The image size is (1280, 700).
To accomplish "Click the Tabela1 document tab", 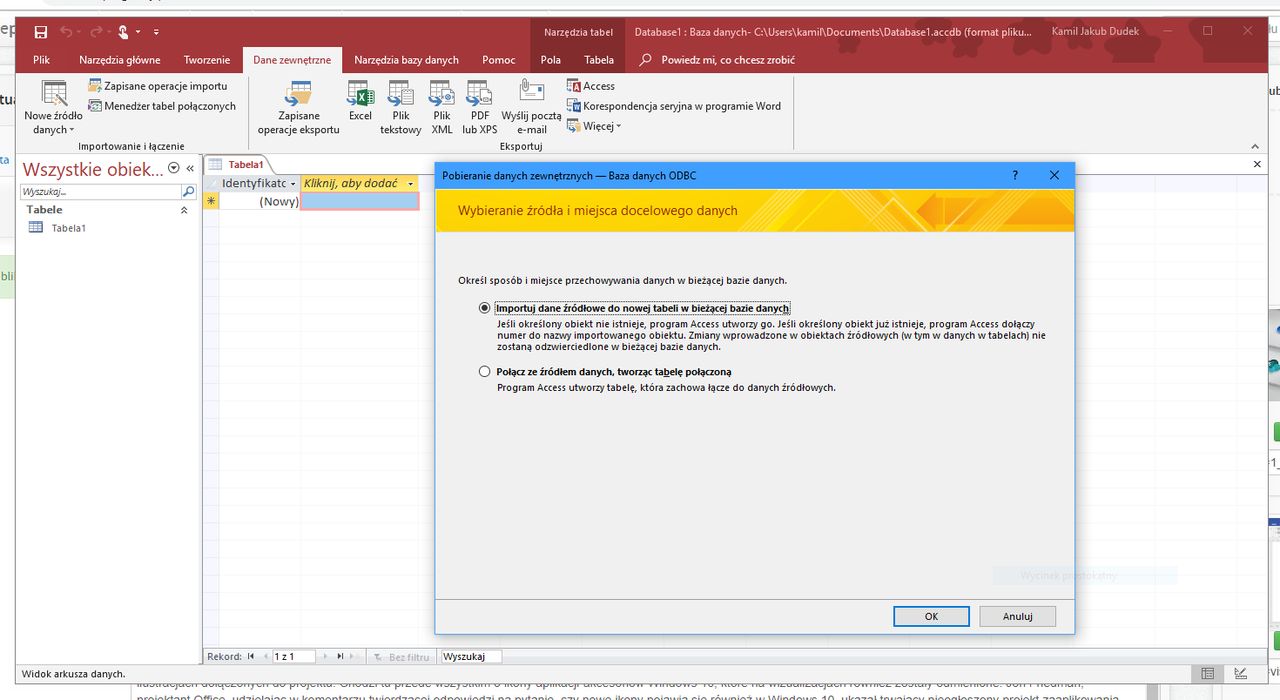I will coord(237,165).
